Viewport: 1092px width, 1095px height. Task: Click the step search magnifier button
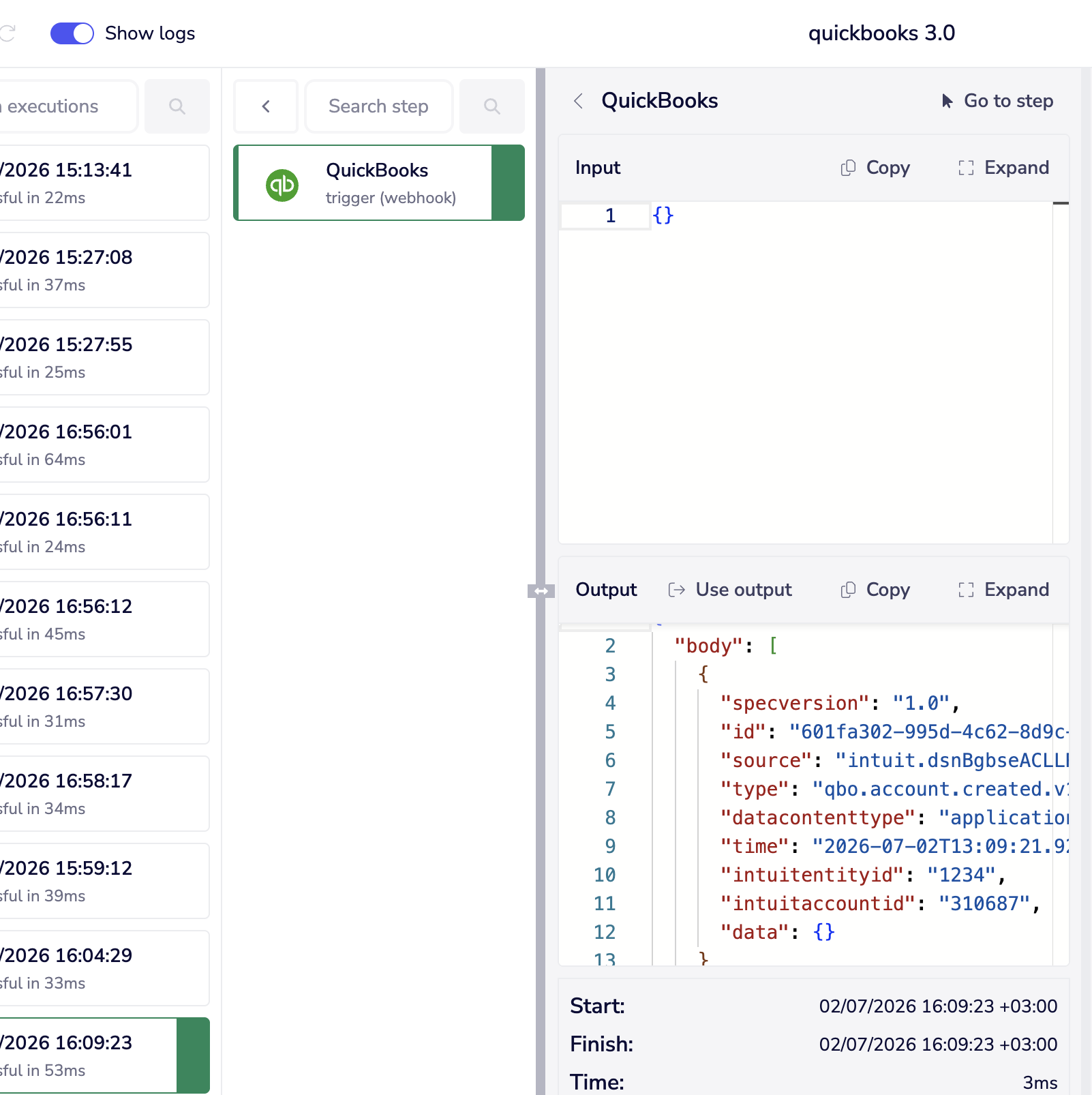point(492,106)
